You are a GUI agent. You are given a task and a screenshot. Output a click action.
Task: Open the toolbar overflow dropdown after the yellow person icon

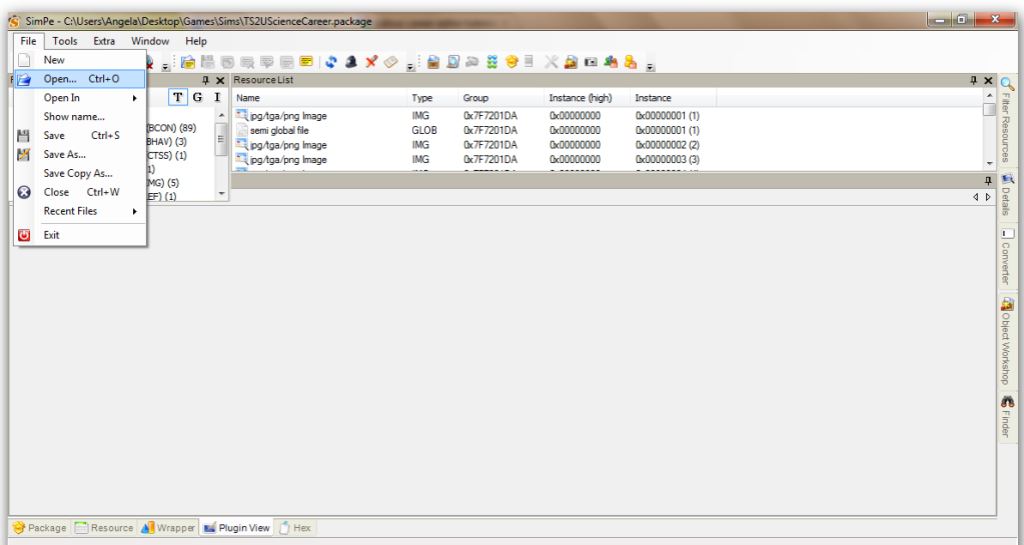click(x=650, y=67)
